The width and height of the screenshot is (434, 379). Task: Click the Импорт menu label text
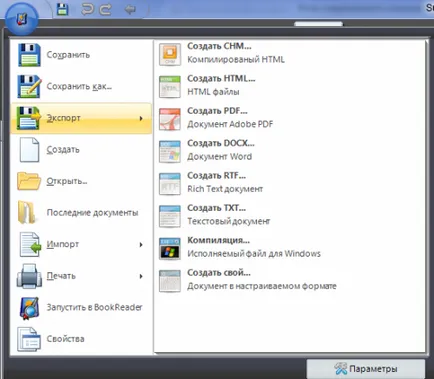(x=63, y=244)
